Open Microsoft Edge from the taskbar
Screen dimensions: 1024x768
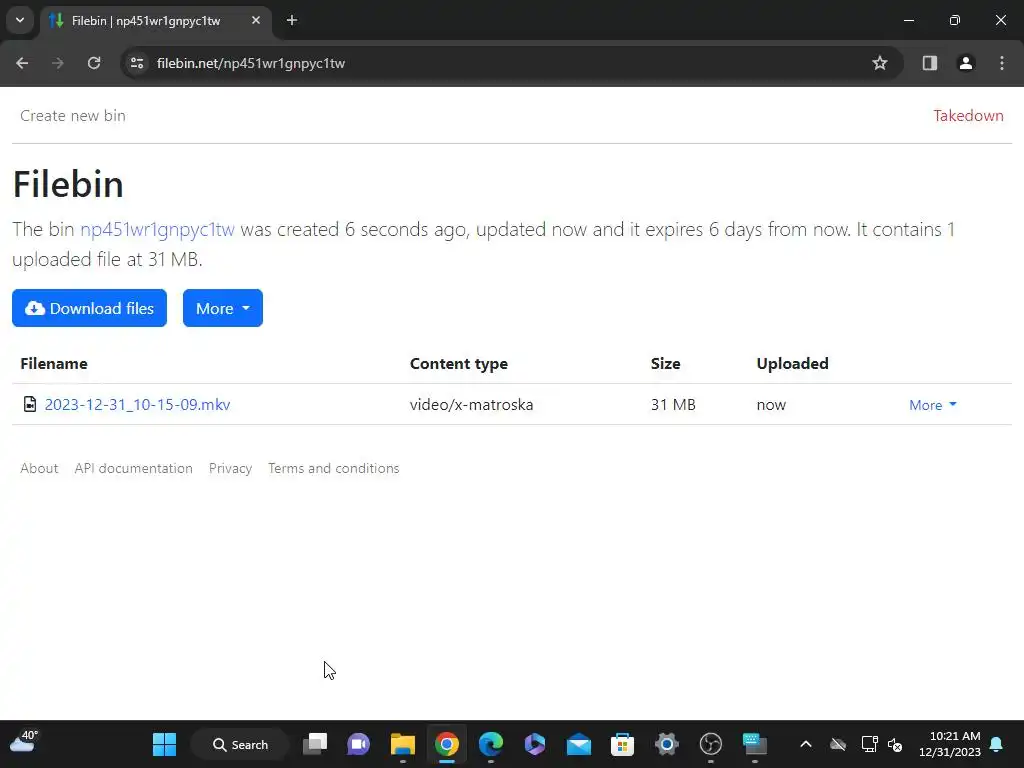click(491, 744)
